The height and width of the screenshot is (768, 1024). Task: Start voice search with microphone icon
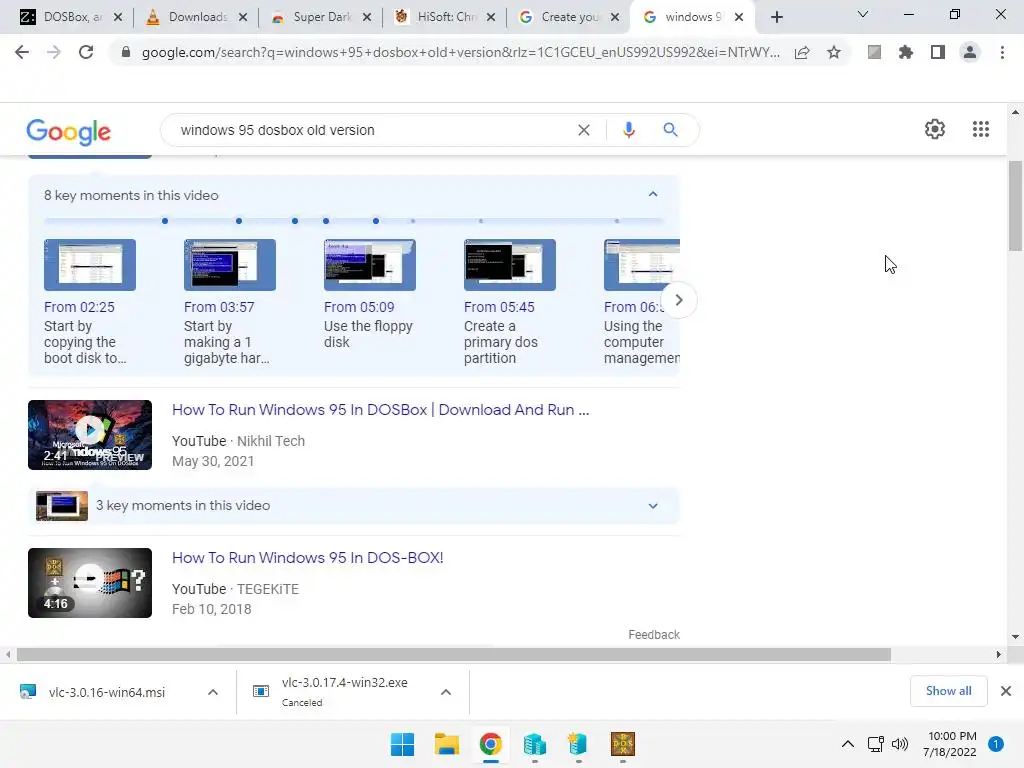pos(628,130)
